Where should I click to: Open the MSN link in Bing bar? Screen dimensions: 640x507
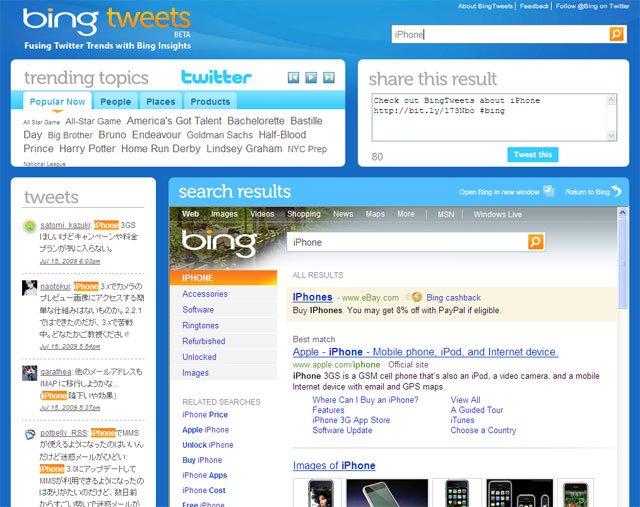point(446,214)
